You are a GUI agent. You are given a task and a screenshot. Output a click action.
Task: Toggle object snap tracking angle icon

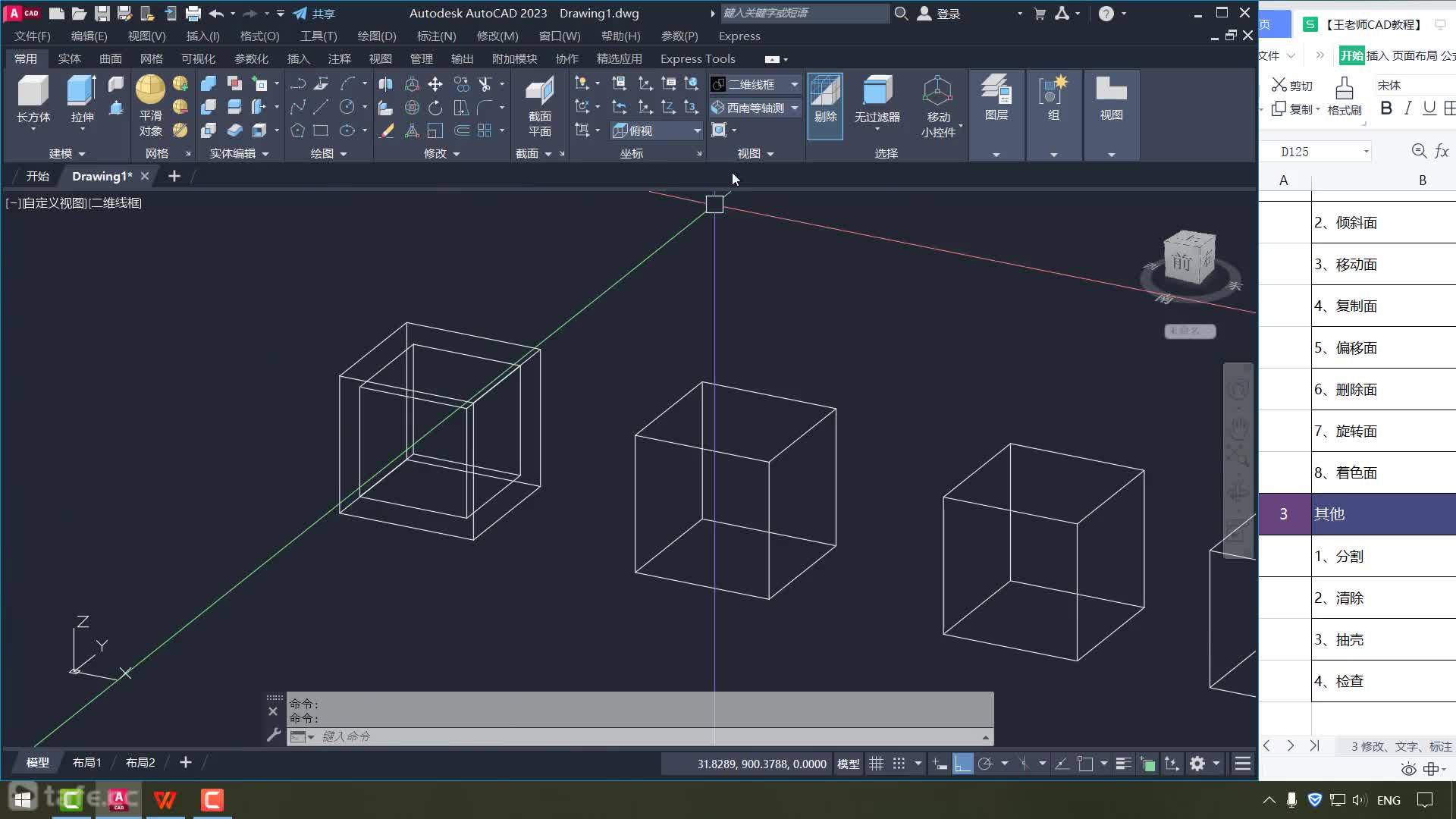[1062, 764]
